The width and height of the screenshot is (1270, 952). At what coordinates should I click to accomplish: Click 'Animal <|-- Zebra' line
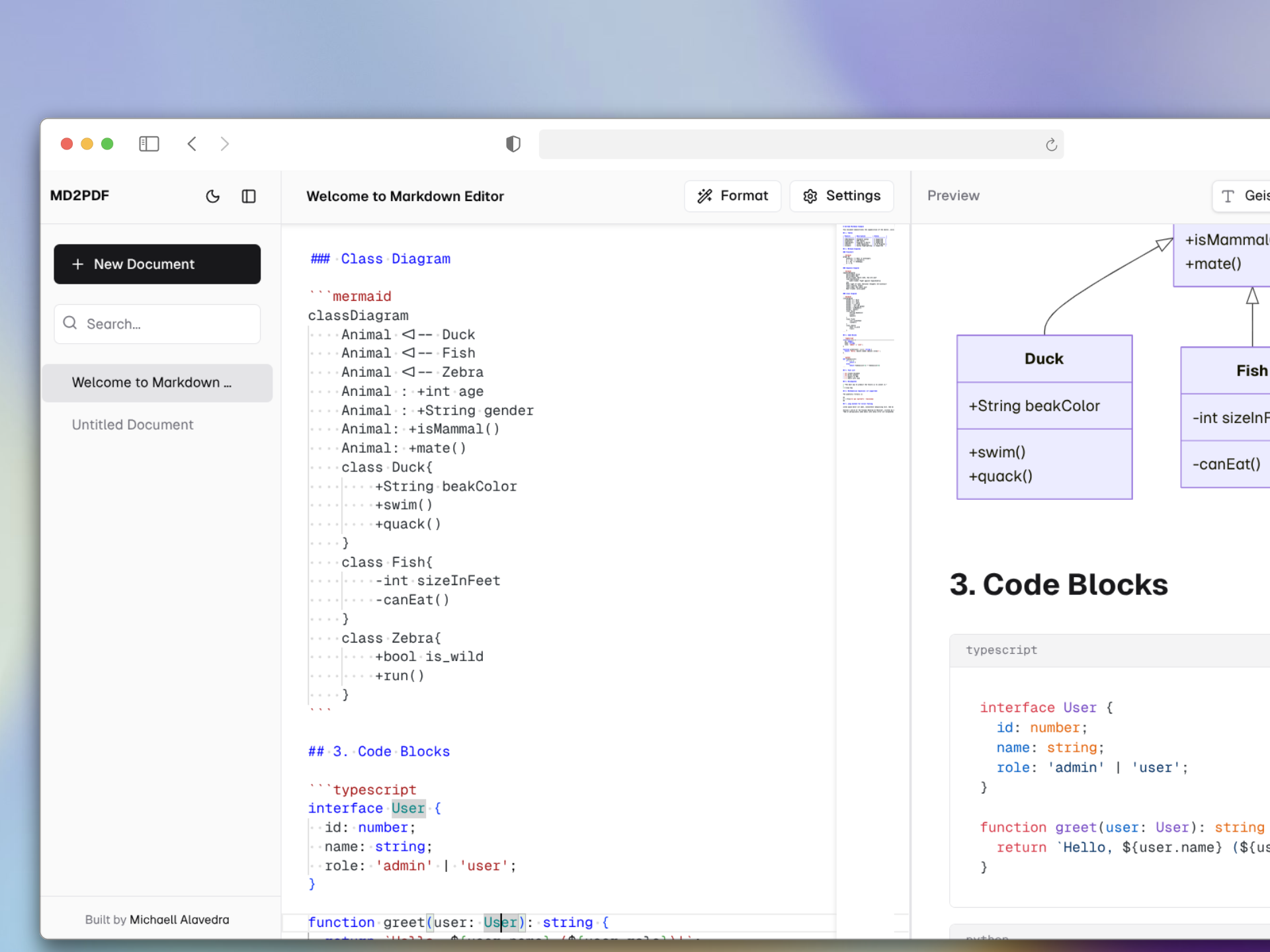[x=412, y=373]
